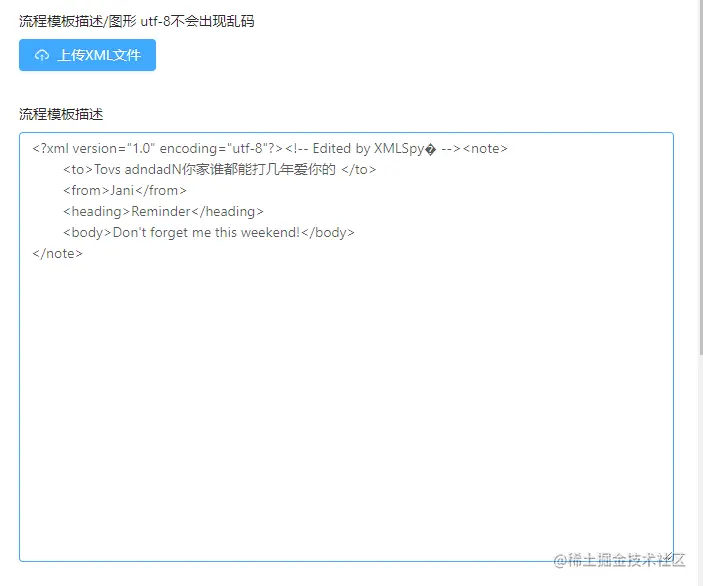The width and height of the screenshot is (703, 586).
Task: Click the 上传XML文件 upload button
Action: pyautogui.click(x=87, y=55)
